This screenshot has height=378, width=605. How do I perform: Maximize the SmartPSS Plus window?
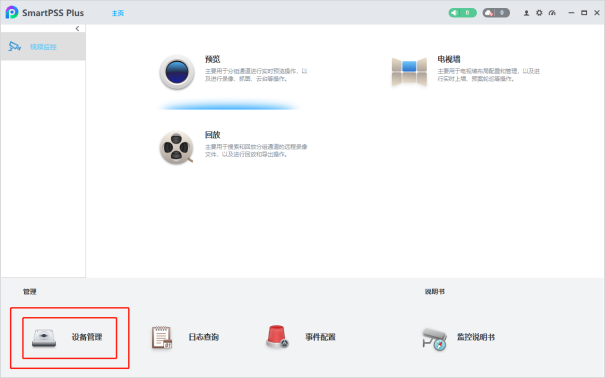584,13
